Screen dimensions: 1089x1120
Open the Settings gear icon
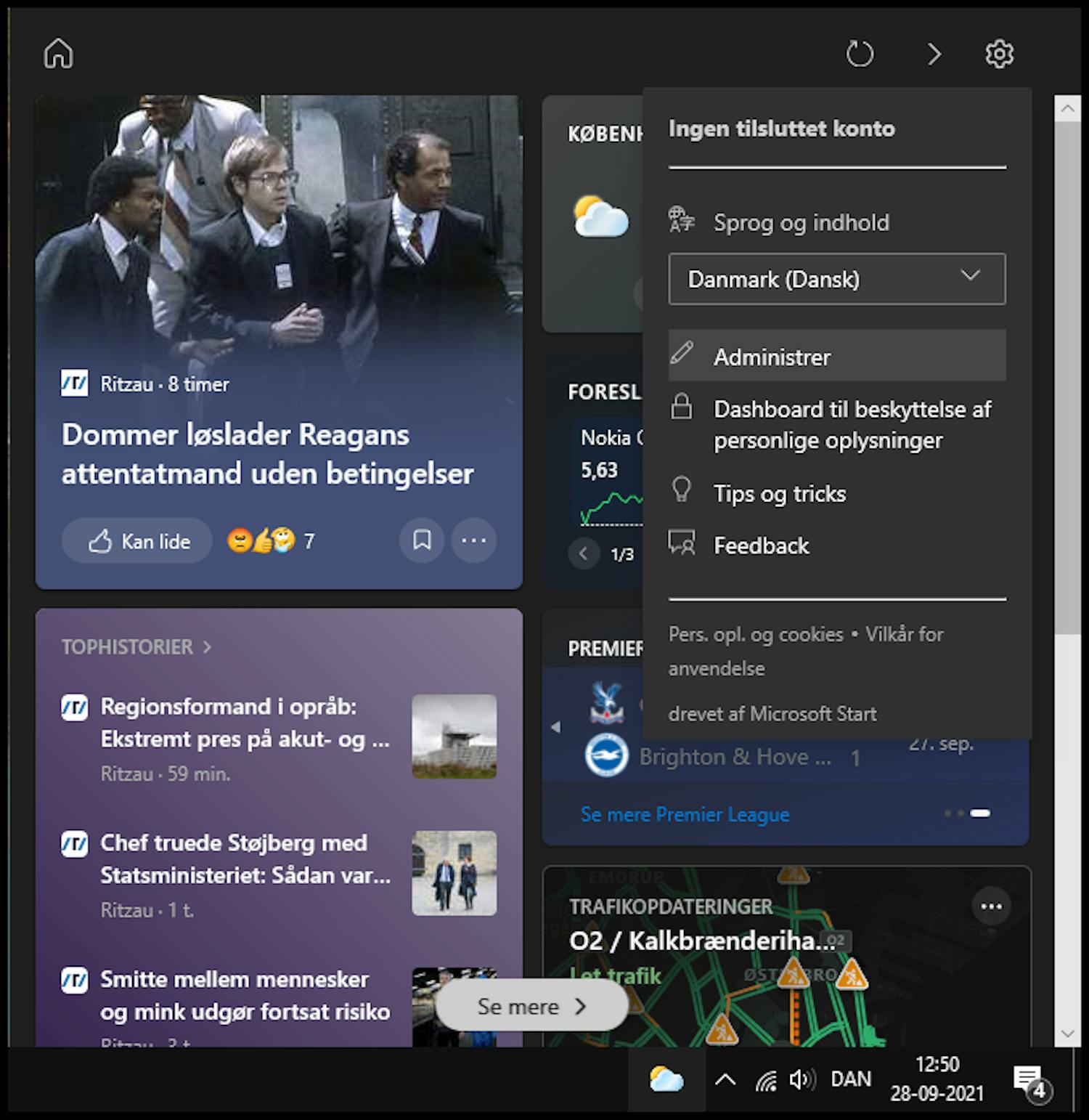click(1000, 53)
